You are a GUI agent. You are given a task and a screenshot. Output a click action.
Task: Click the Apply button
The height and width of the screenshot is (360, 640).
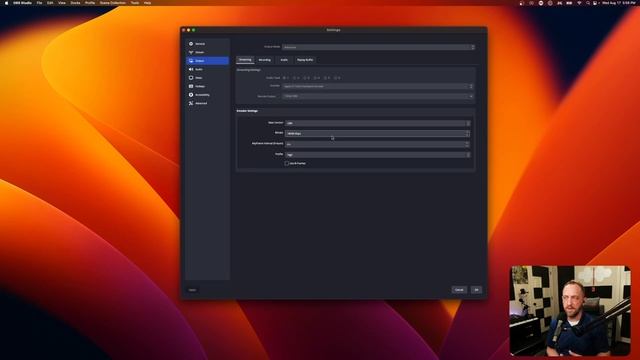click(192, 290)
